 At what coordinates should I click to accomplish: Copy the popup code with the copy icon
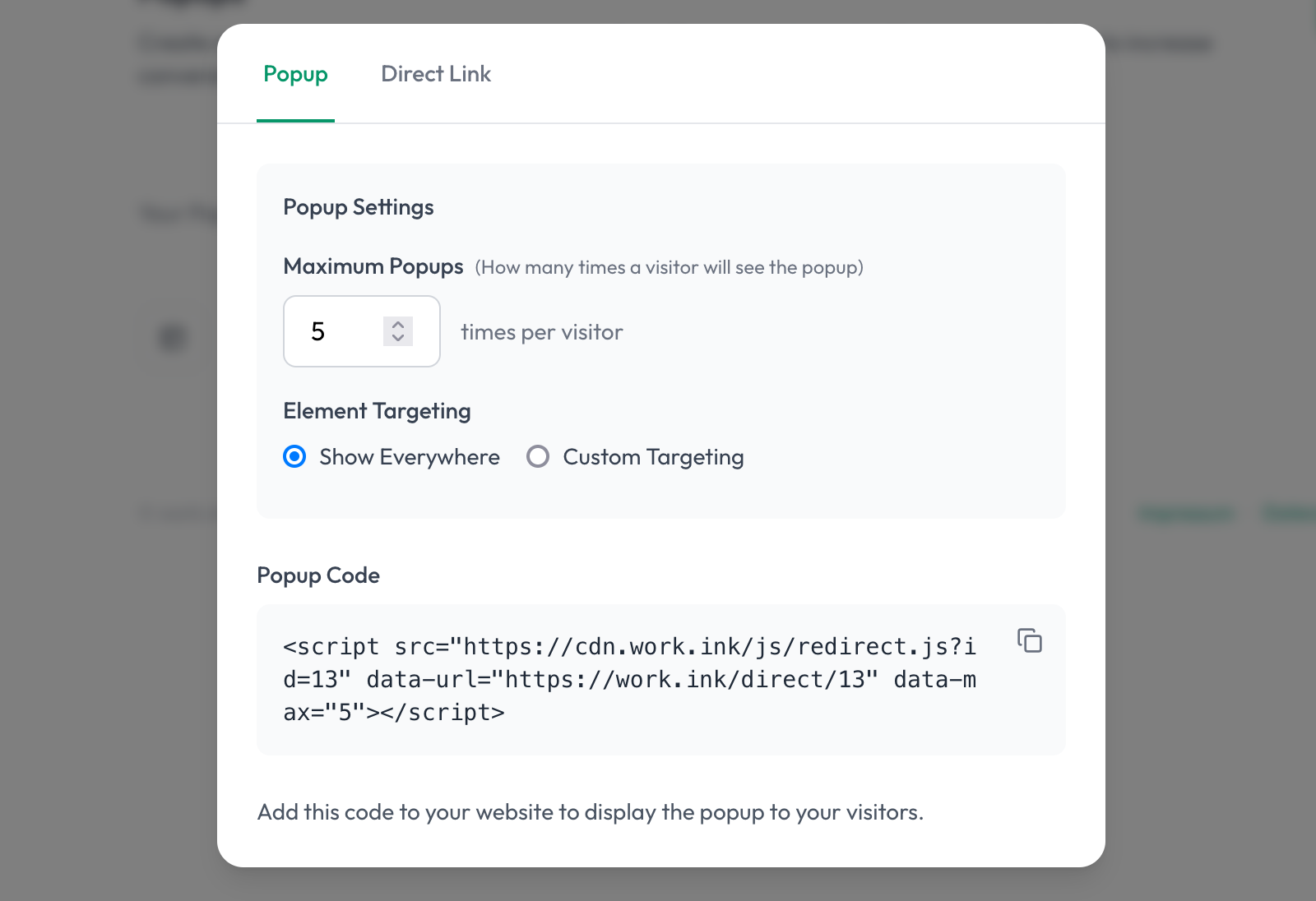(1030, 640)
